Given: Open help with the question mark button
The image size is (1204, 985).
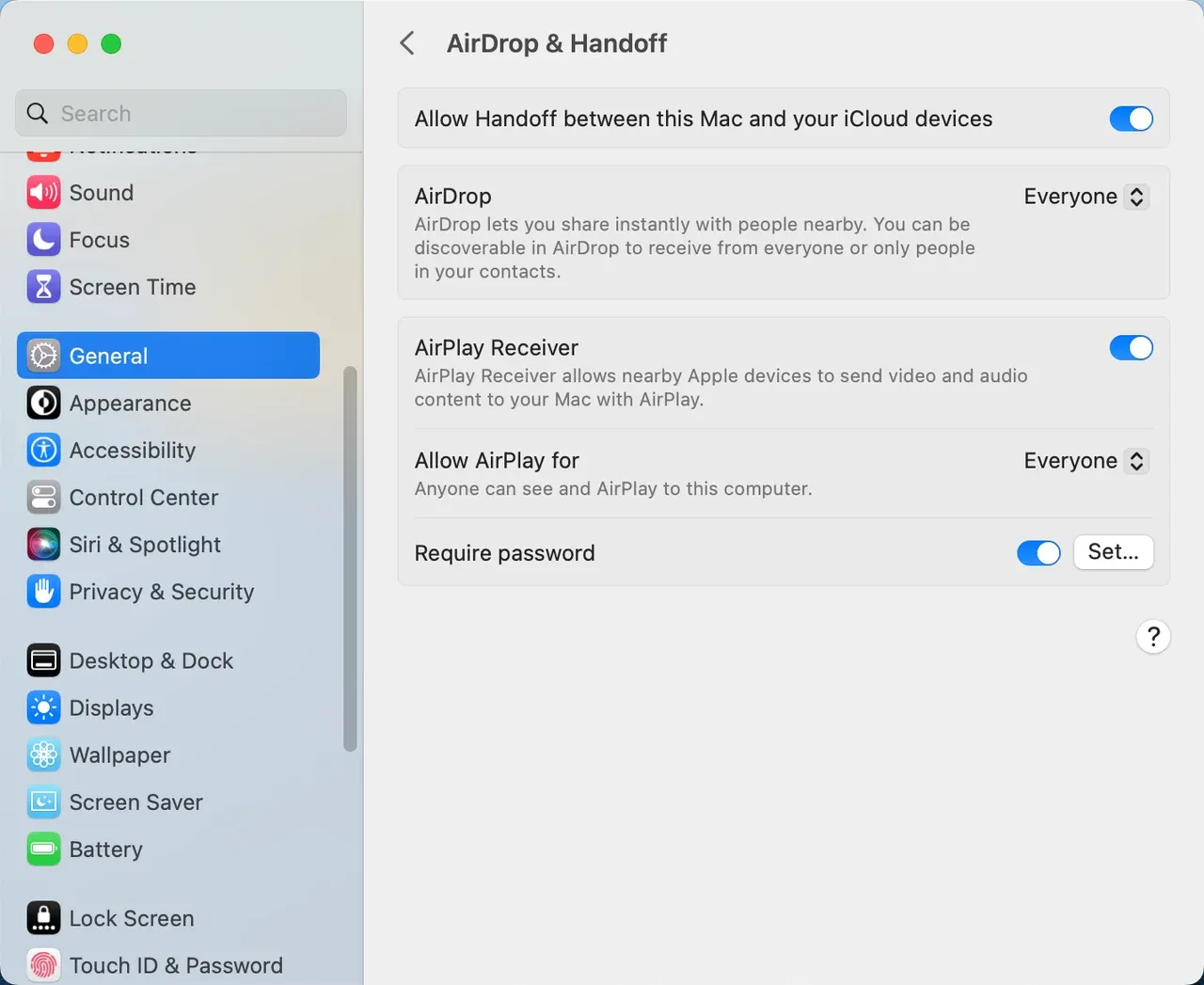Looking at the screenshot, I should click(x=1153, y=637).
